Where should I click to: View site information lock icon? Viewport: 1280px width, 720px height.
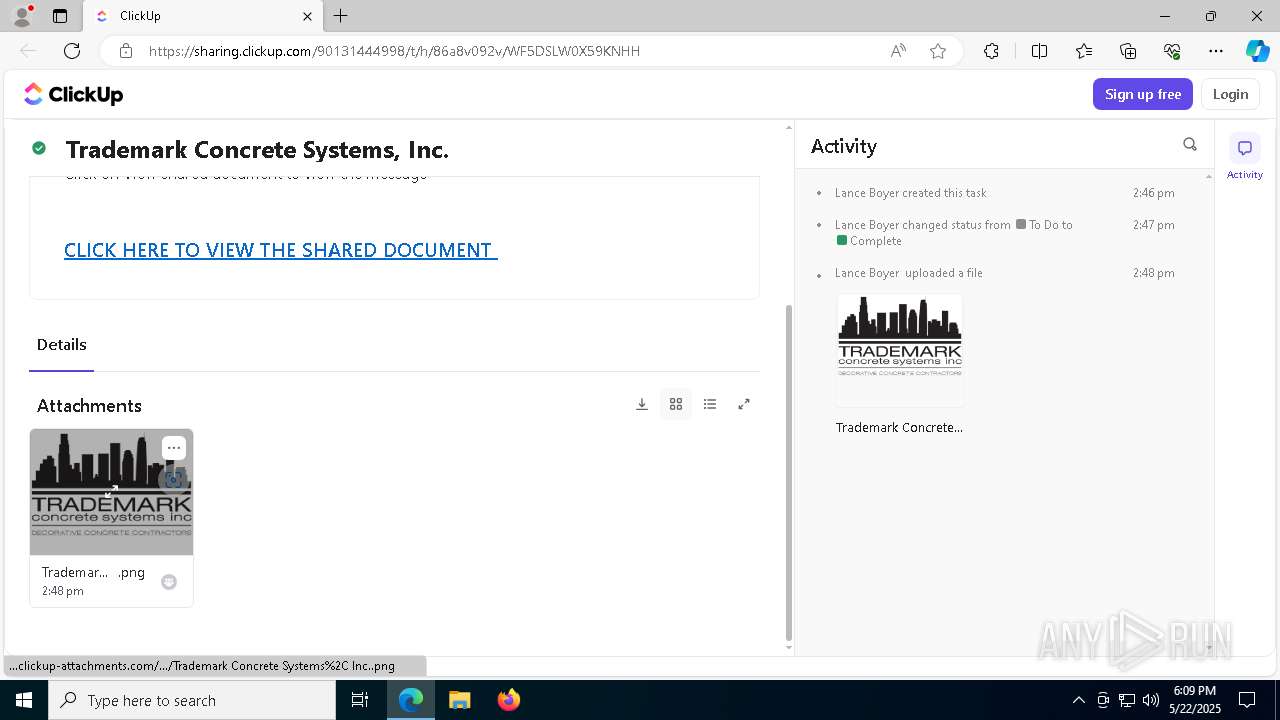[125, 51]
